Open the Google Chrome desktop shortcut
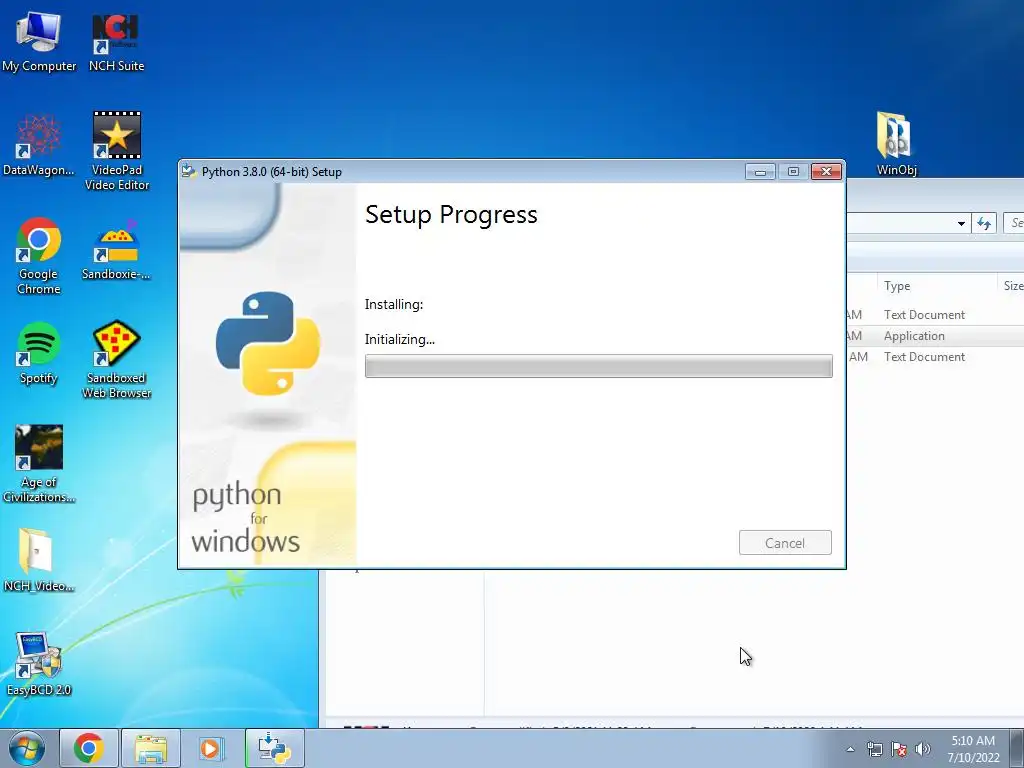 [x=39, y=255]
